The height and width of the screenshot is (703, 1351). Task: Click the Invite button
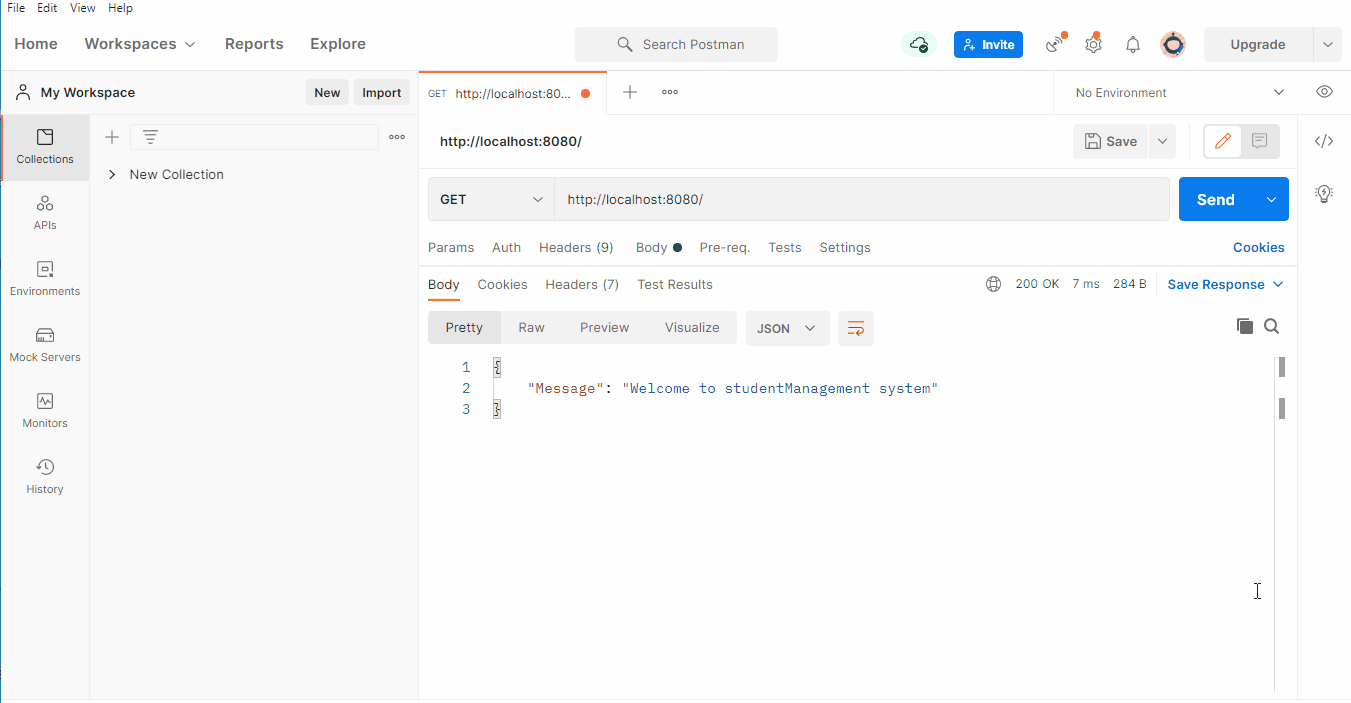click(x=988, y=44)
